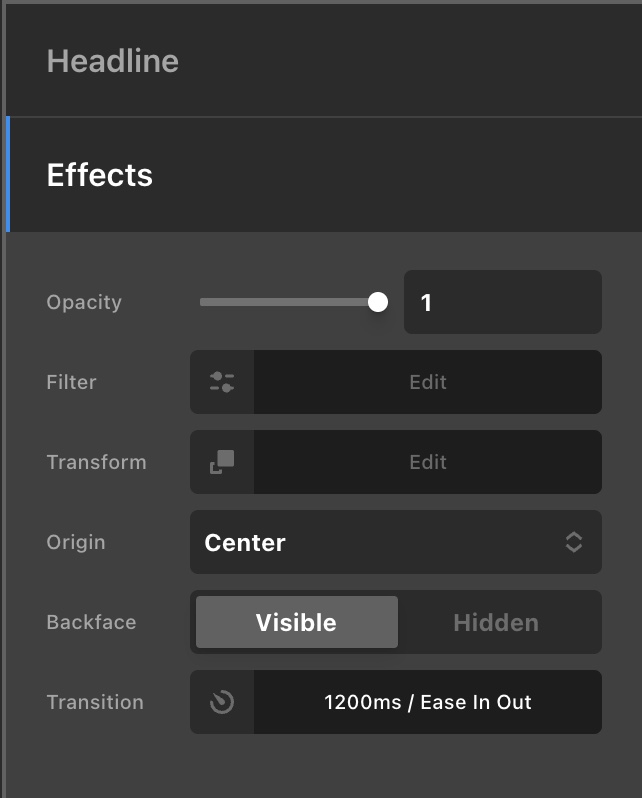The image size is (642, 798).
Task: Open the 1200ms Ease In Out transition
Action: [x=428, y=702]
